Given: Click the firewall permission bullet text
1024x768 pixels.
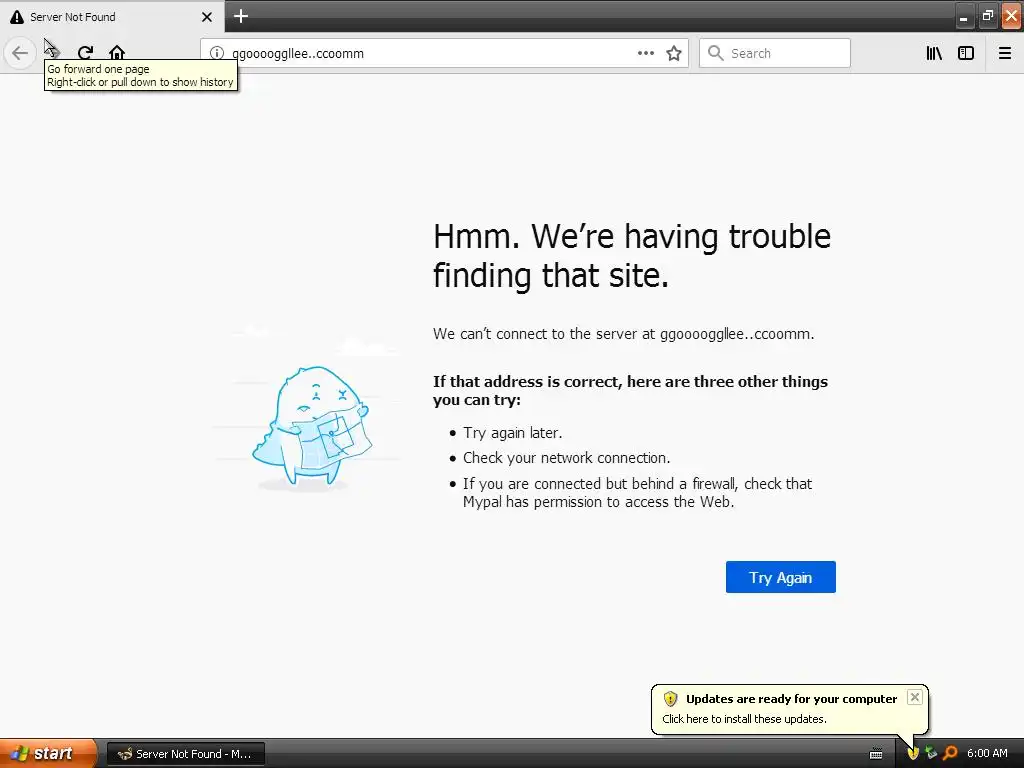Looking at the screenshot, I should [x=637, y=493].
